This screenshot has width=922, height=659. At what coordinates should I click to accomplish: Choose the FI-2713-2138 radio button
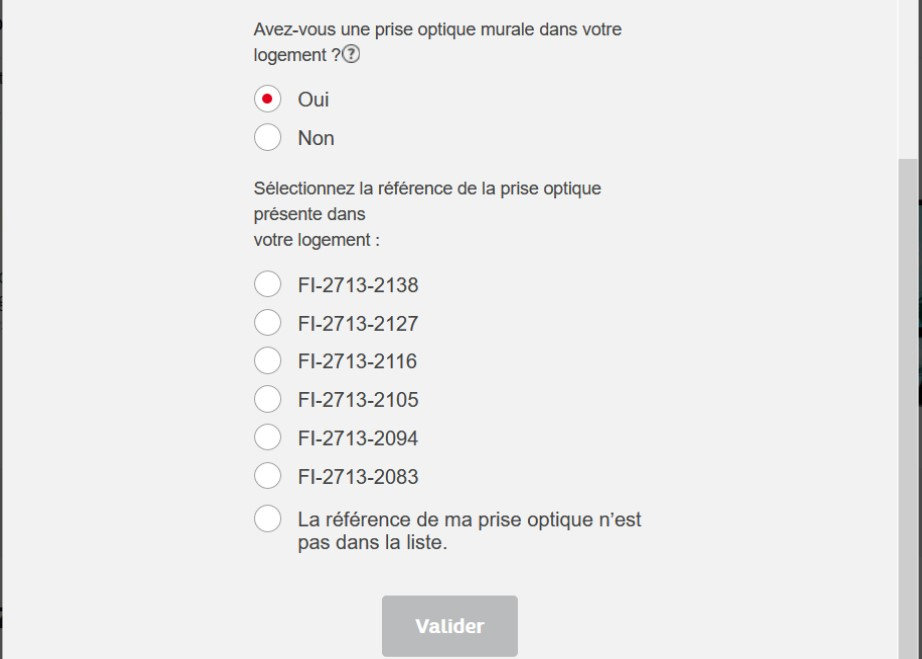point(267,285)
